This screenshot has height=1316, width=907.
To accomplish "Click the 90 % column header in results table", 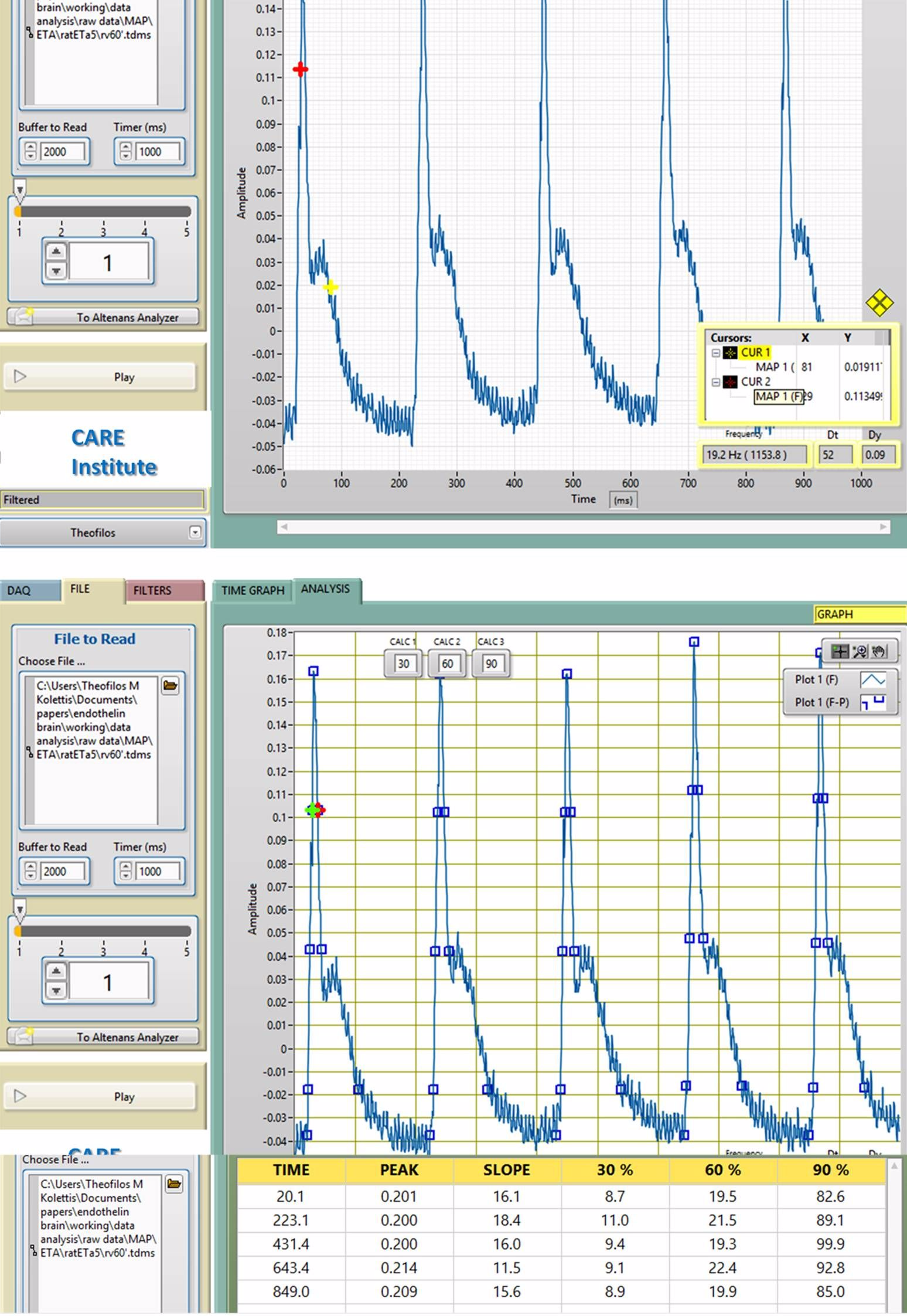I will [x=830, y=1169].
